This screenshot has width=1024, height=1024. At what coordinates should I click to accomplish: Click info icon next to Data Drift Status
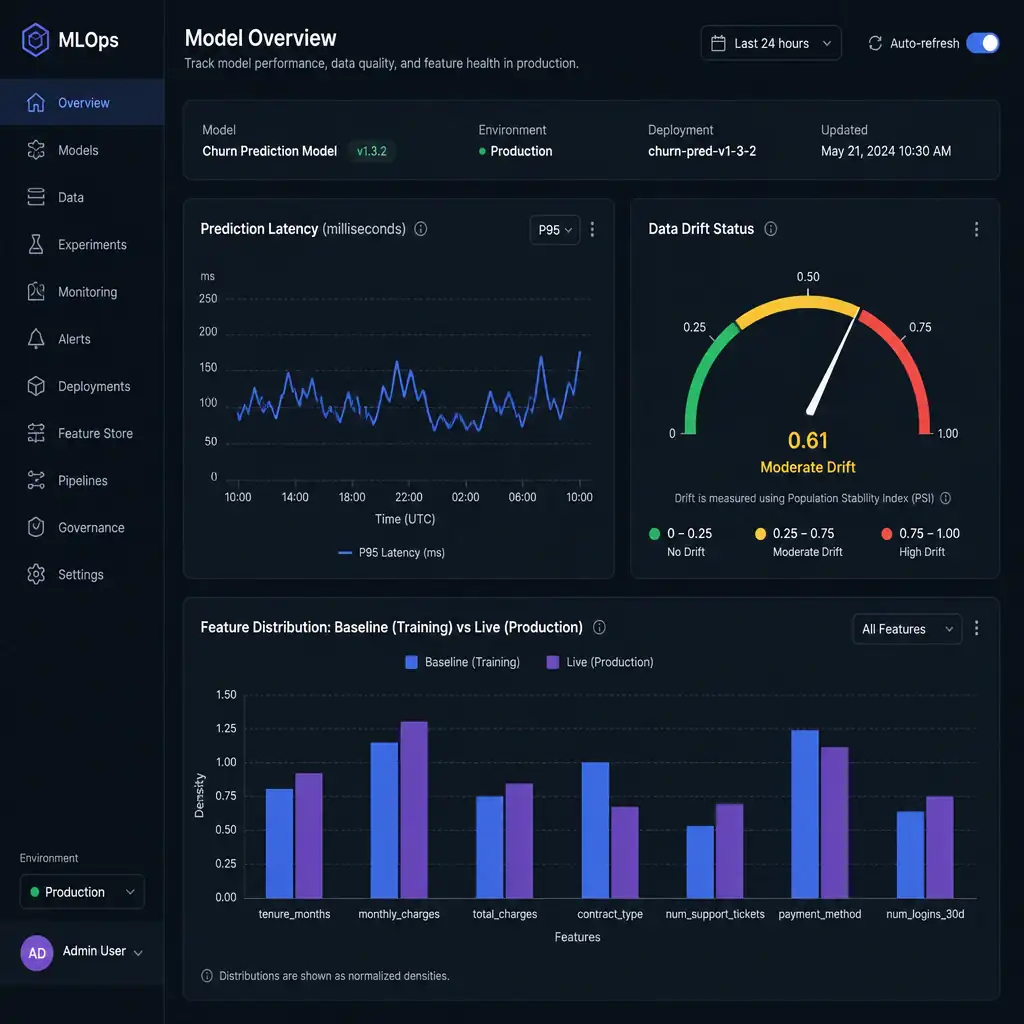pos(771,229)
